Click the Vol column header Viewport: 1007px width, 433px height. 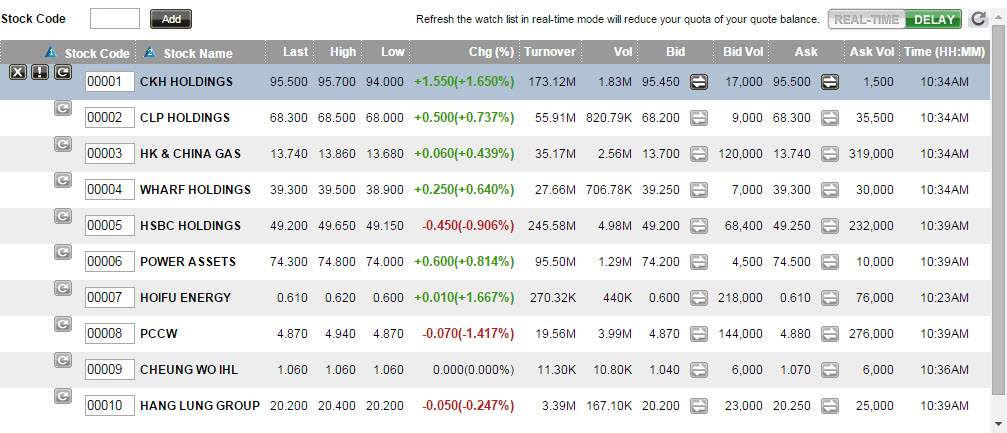point(623,52)
